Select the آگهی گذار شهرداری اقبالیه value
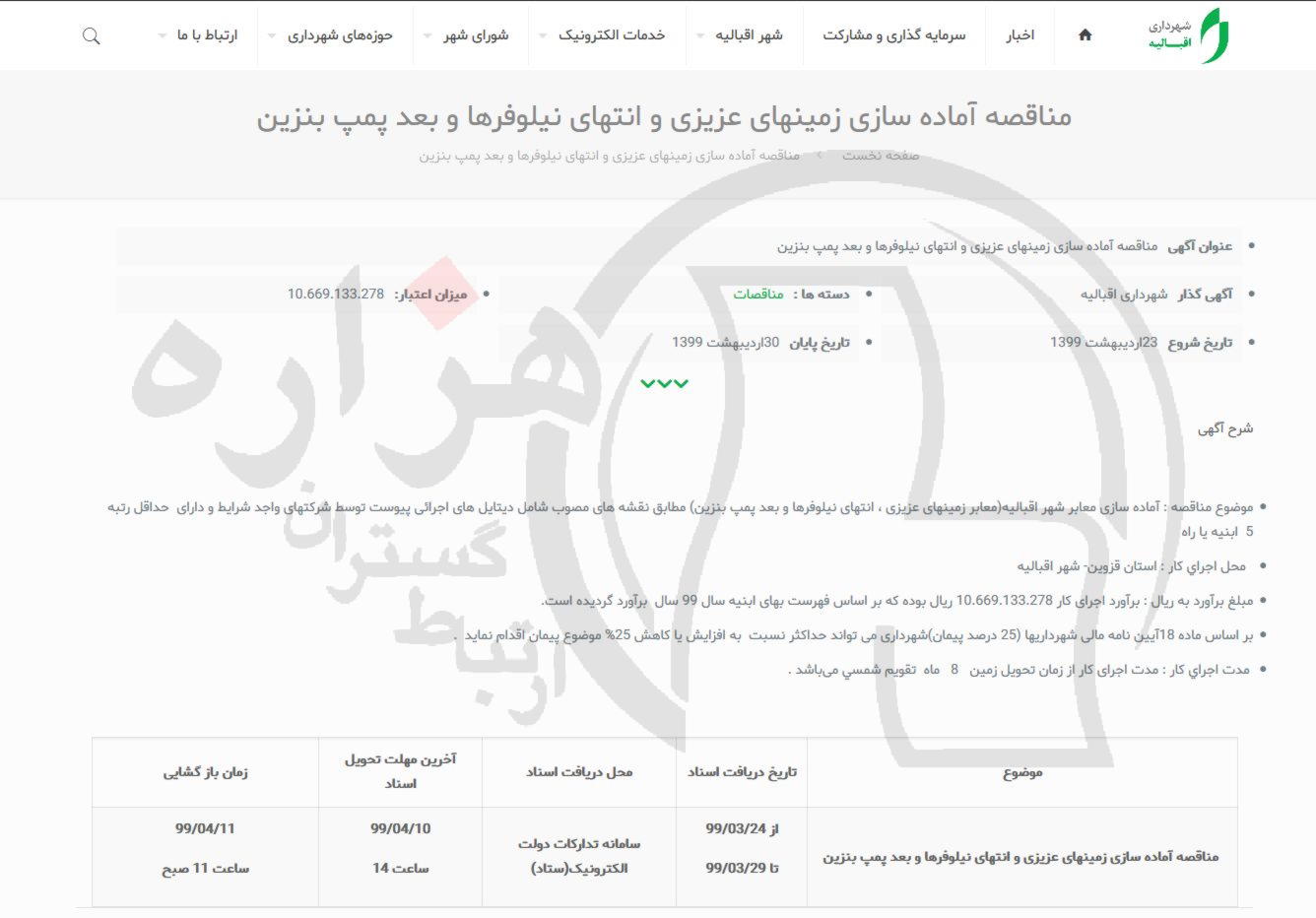The width and height of the screenshot is (1316, 918). tap(1124, 295)
